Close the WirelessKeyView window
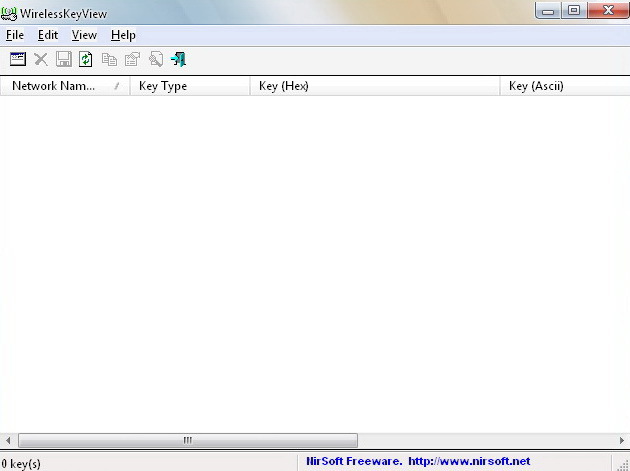The image size is (630, 471). [x=608, y=10]
